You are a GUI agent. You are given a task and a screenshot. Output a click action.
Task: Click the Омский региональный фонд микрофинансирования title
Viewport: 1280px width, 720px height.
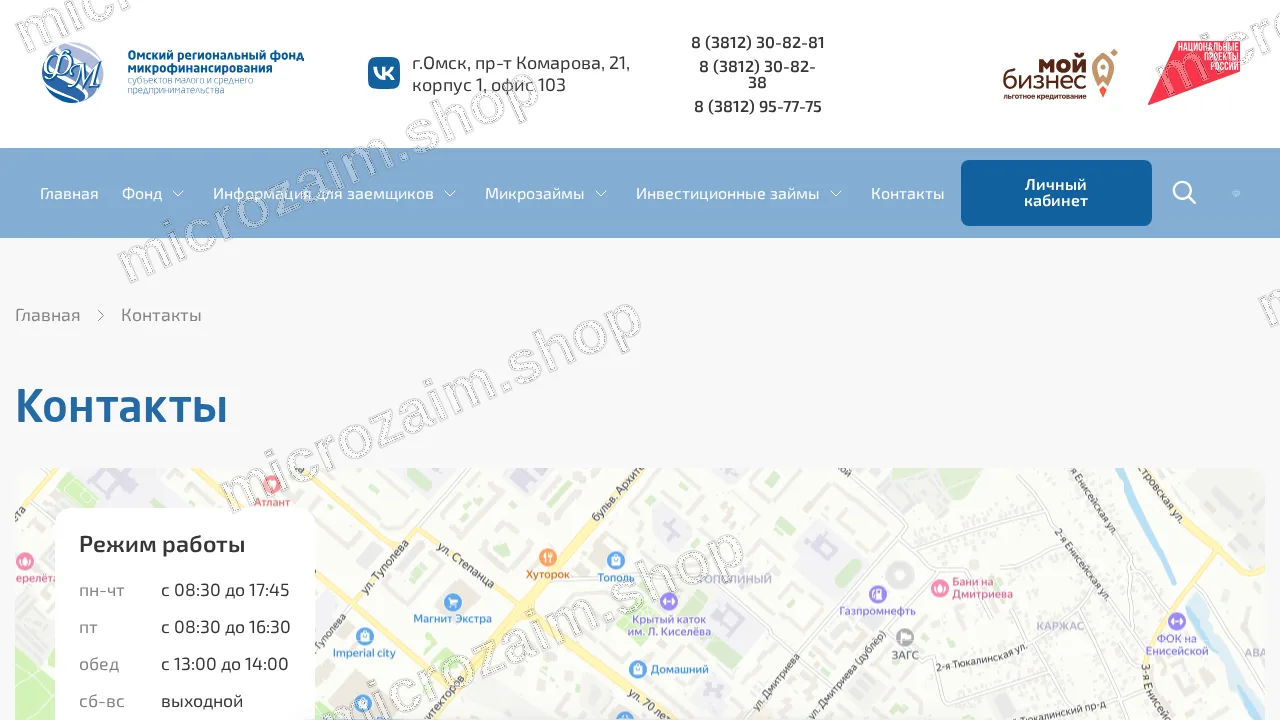pos(216,62)
